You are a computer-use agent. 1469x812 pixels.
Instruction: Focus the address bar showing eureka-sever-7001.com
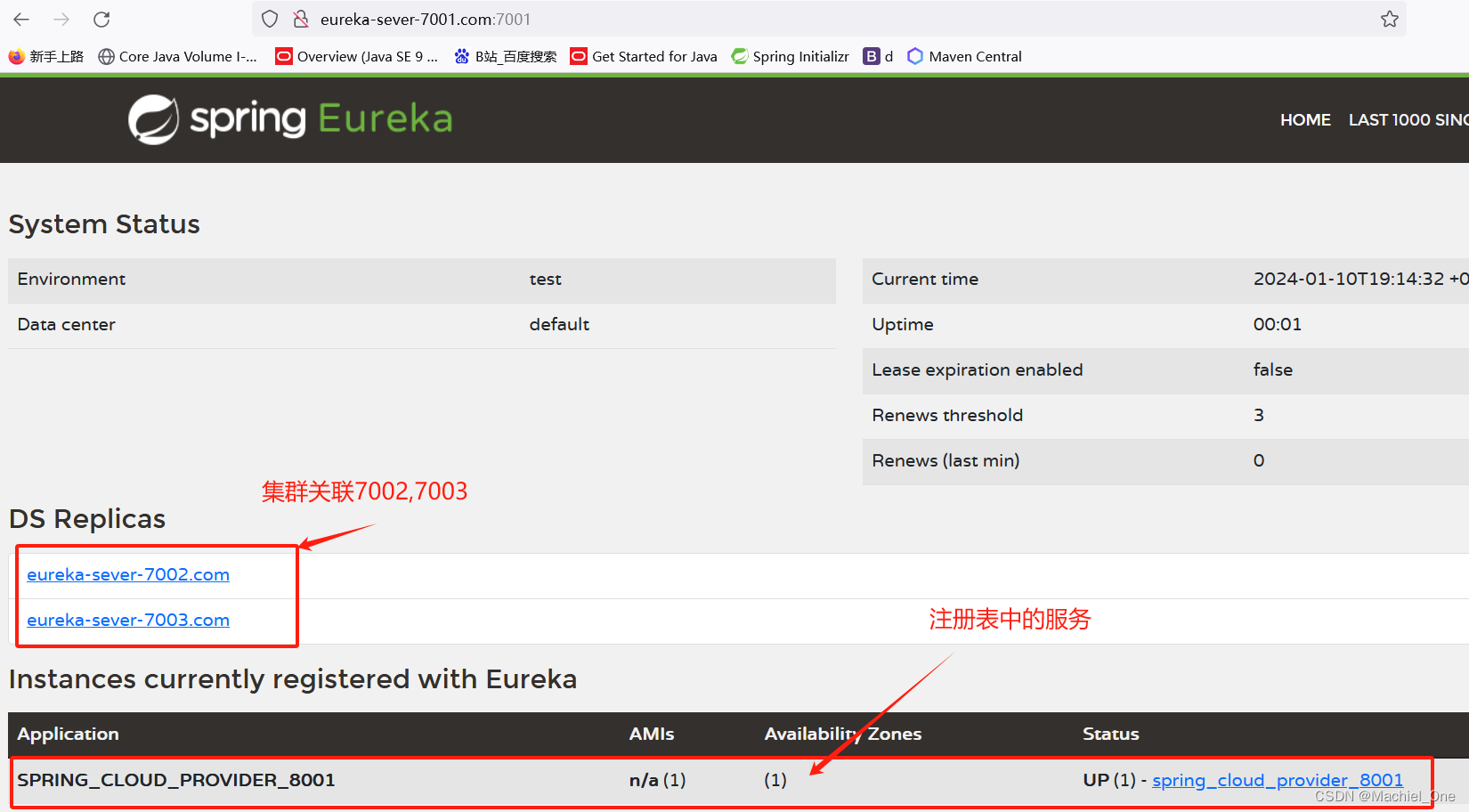828,20
